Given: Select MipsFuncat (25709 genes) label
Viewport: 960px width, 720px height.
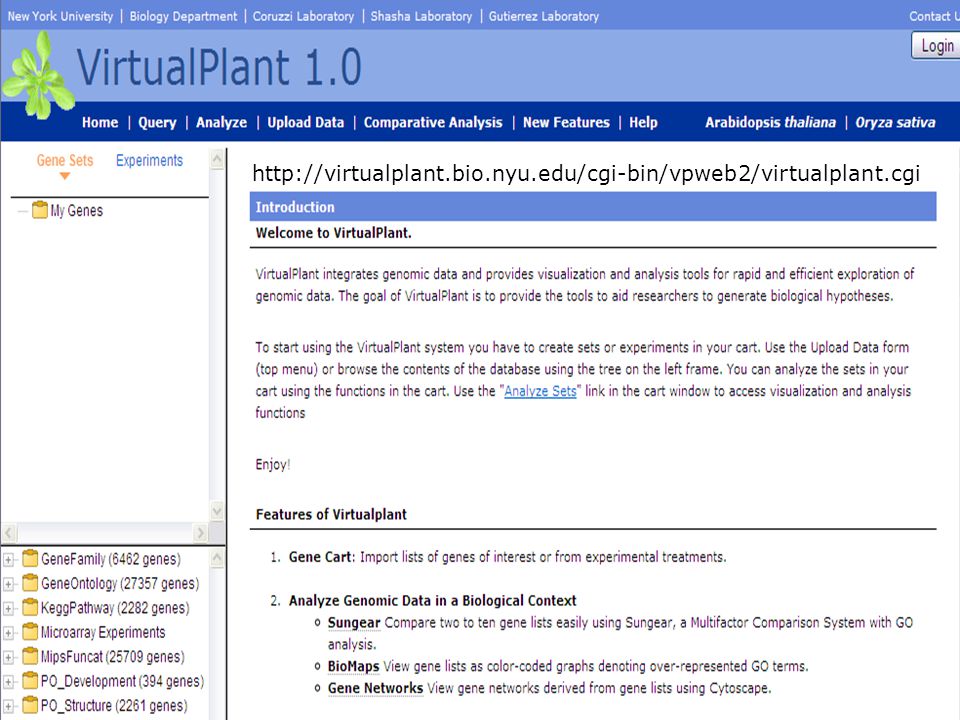Looking at the screenshot, I should 113,657.
